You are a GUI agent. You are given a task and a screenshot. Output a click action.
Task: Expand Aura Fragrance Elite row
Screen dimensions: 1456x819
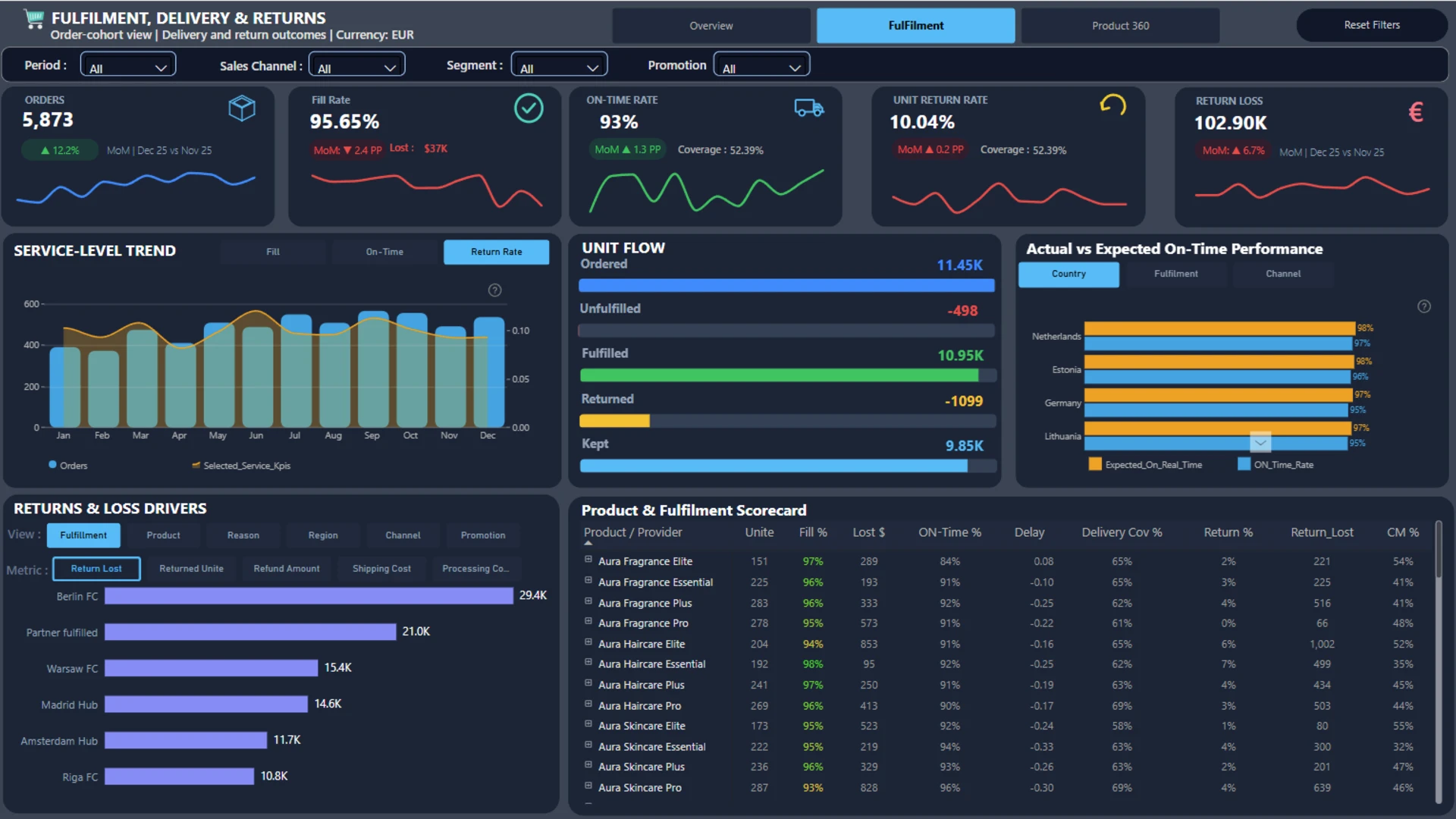point(588,560)
